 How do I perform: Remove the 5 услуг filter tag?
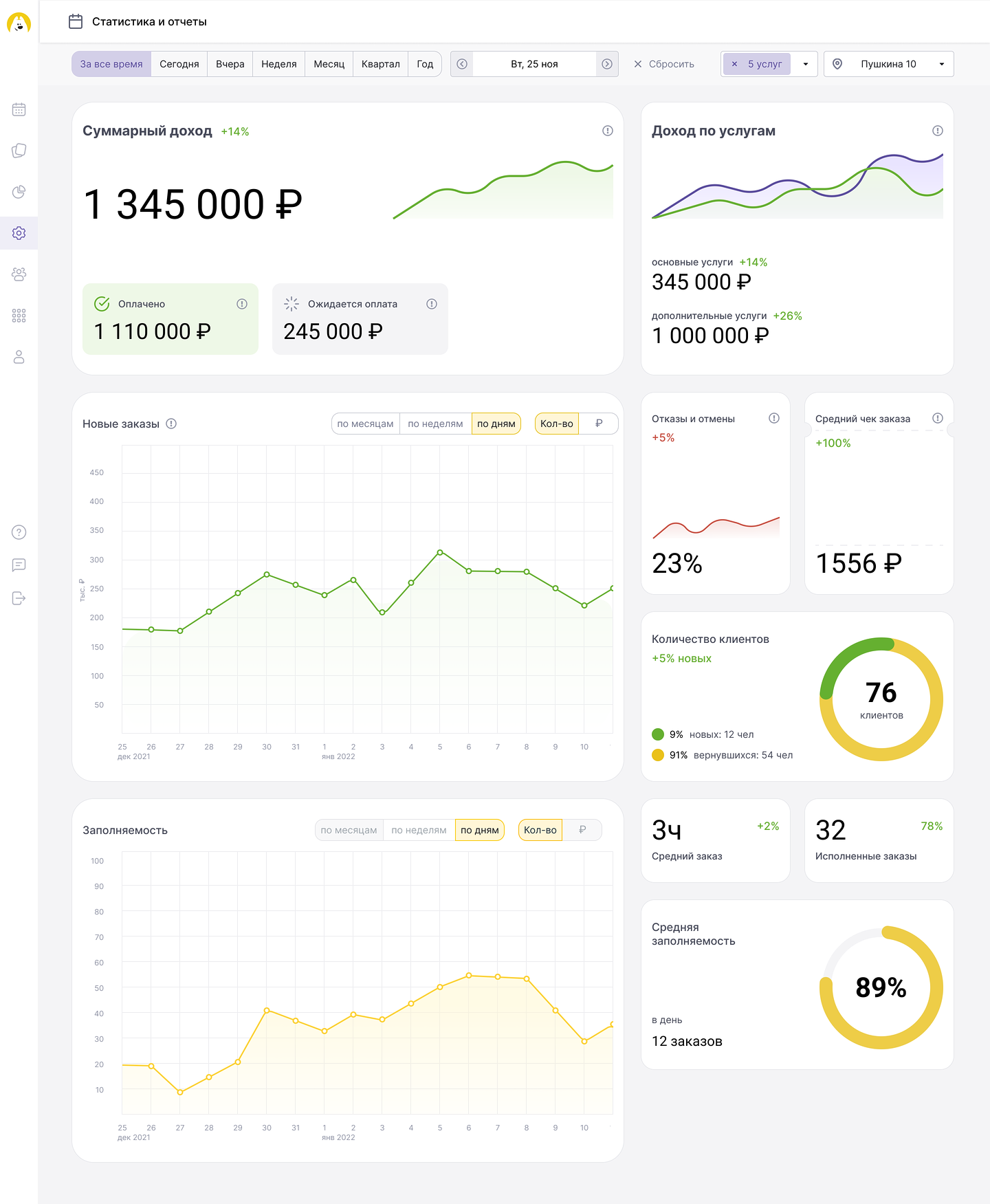734,64
